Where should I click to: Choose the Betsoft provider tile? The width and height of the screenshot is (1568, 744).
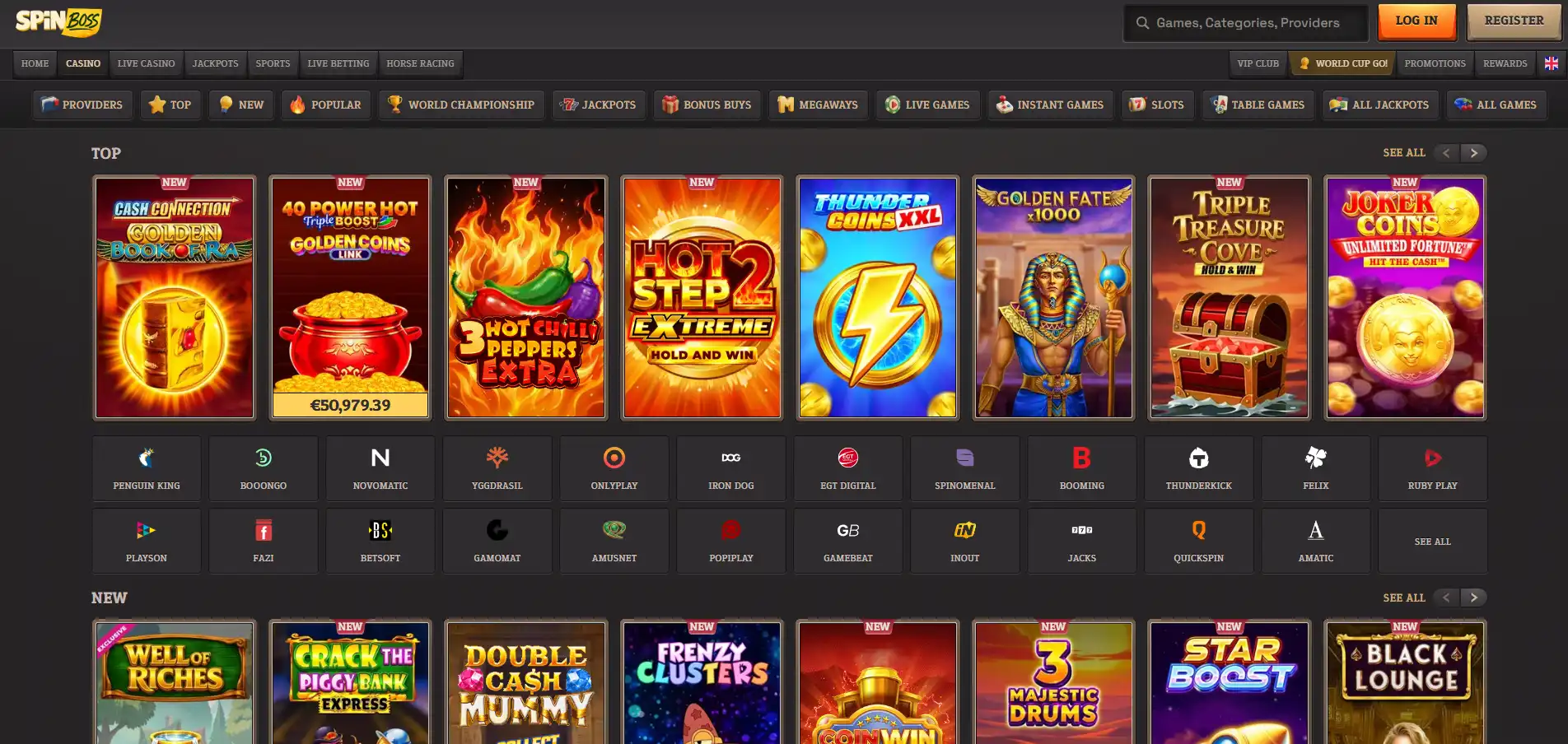click(380, 541)
